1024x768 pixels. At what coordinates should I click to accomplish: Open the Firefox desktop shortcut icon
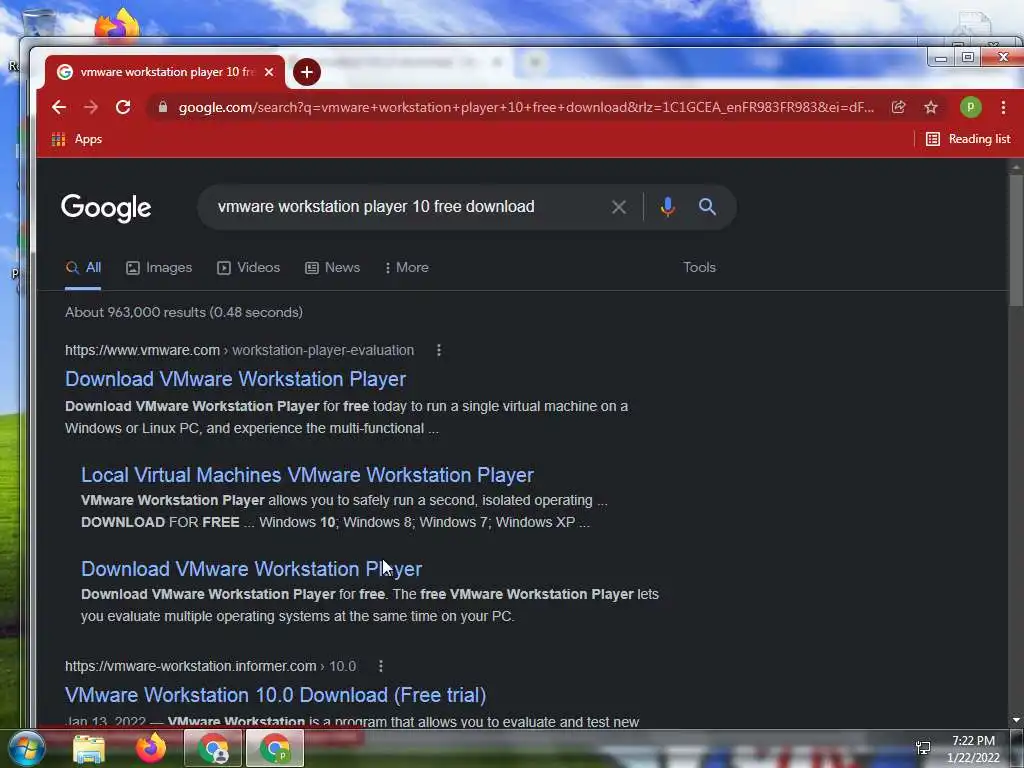[x=118, y=26]
